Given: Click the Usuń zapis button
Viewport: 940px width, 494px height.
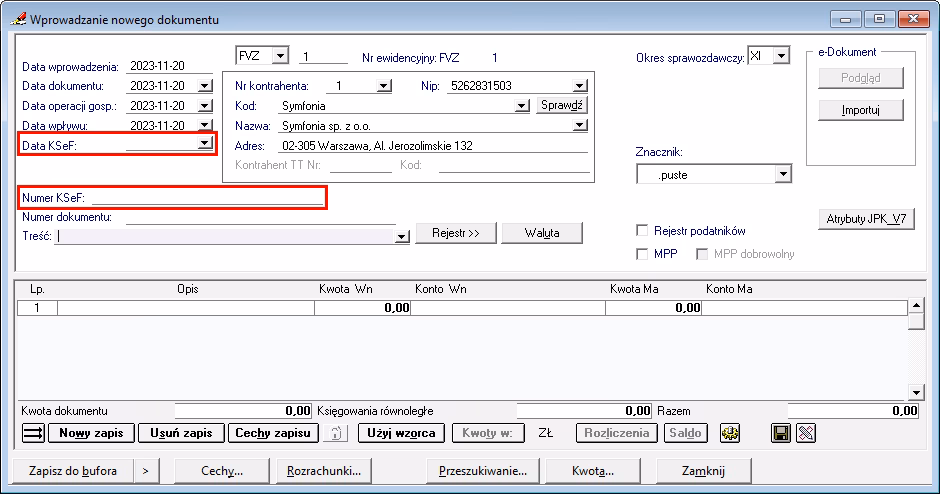Looking at the screenshot, I should click(x=181, y=433).
